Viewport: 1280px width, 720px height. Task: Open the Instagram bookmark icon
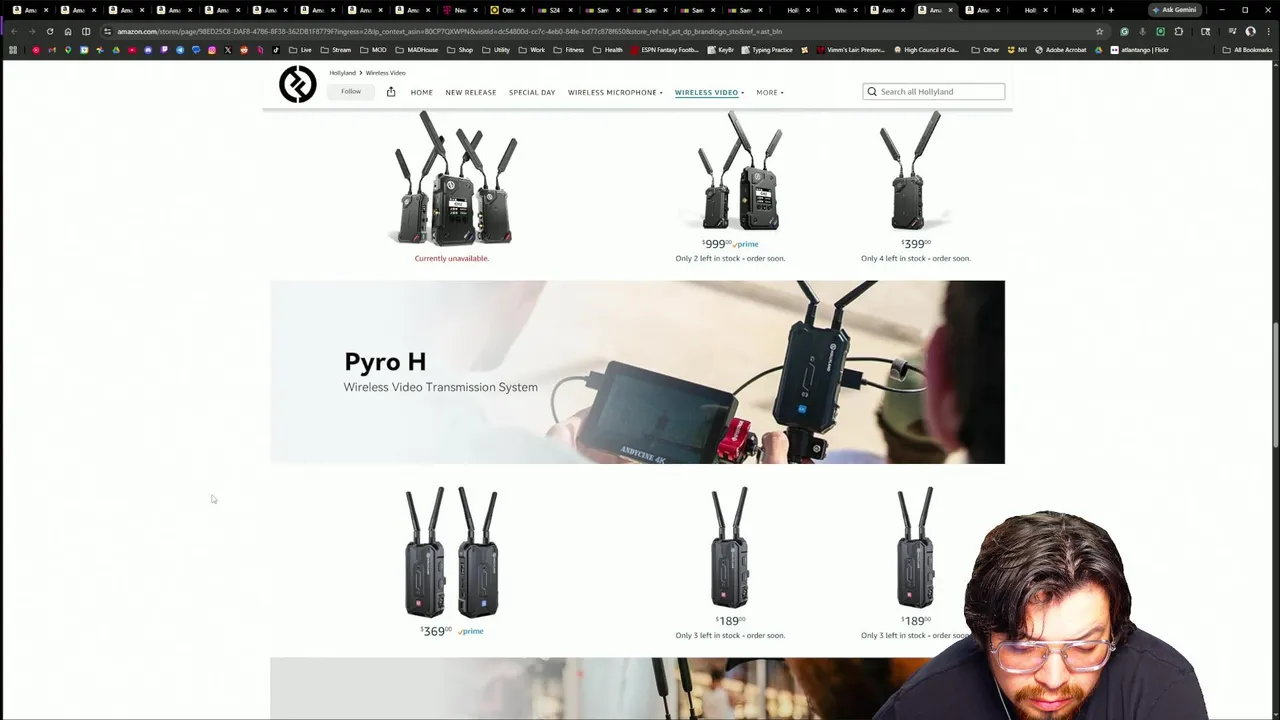[212, 50]
